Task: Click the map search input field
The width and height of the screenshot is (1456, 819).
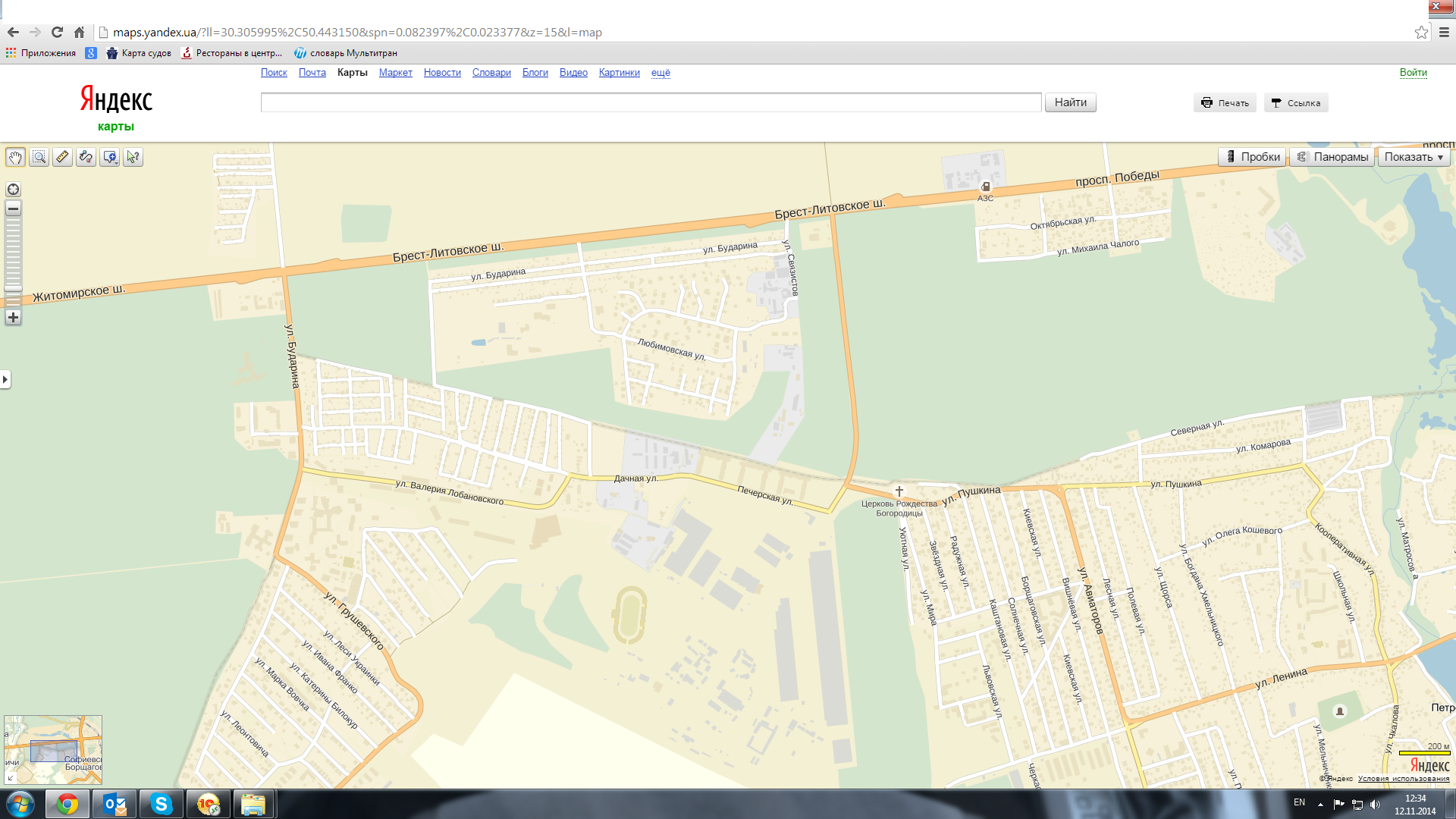Action: point(651,102)
